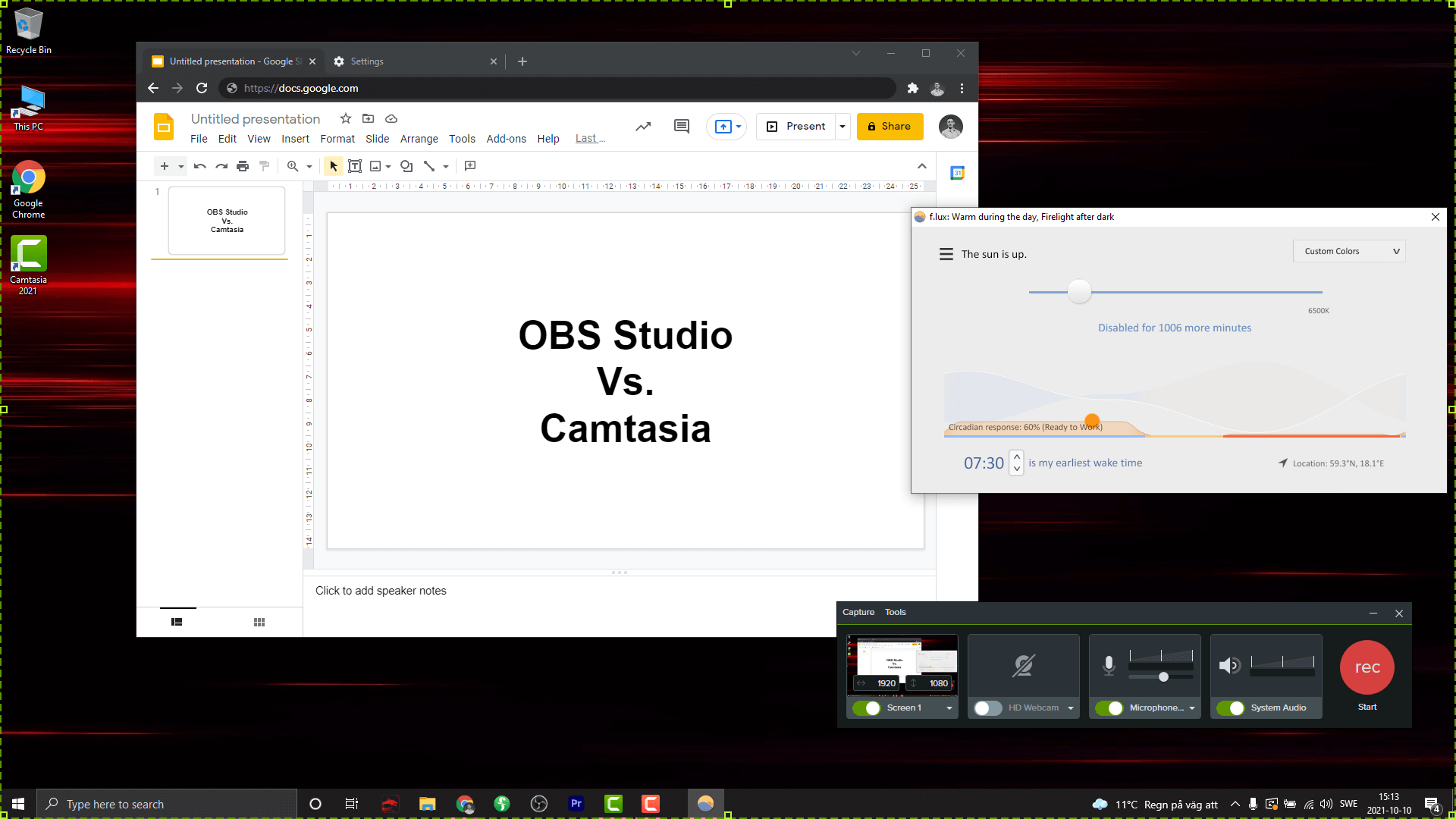Open the Insert image tool
The height and width of the screenshot is (819, 1456).
pos(375,166)
